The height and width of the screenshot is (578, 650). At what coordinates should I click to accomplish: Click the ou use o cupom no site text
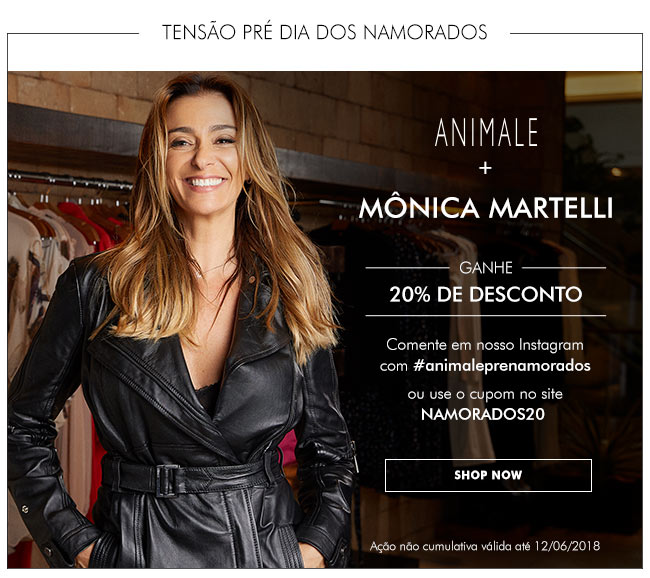click(x=485, y=394)
